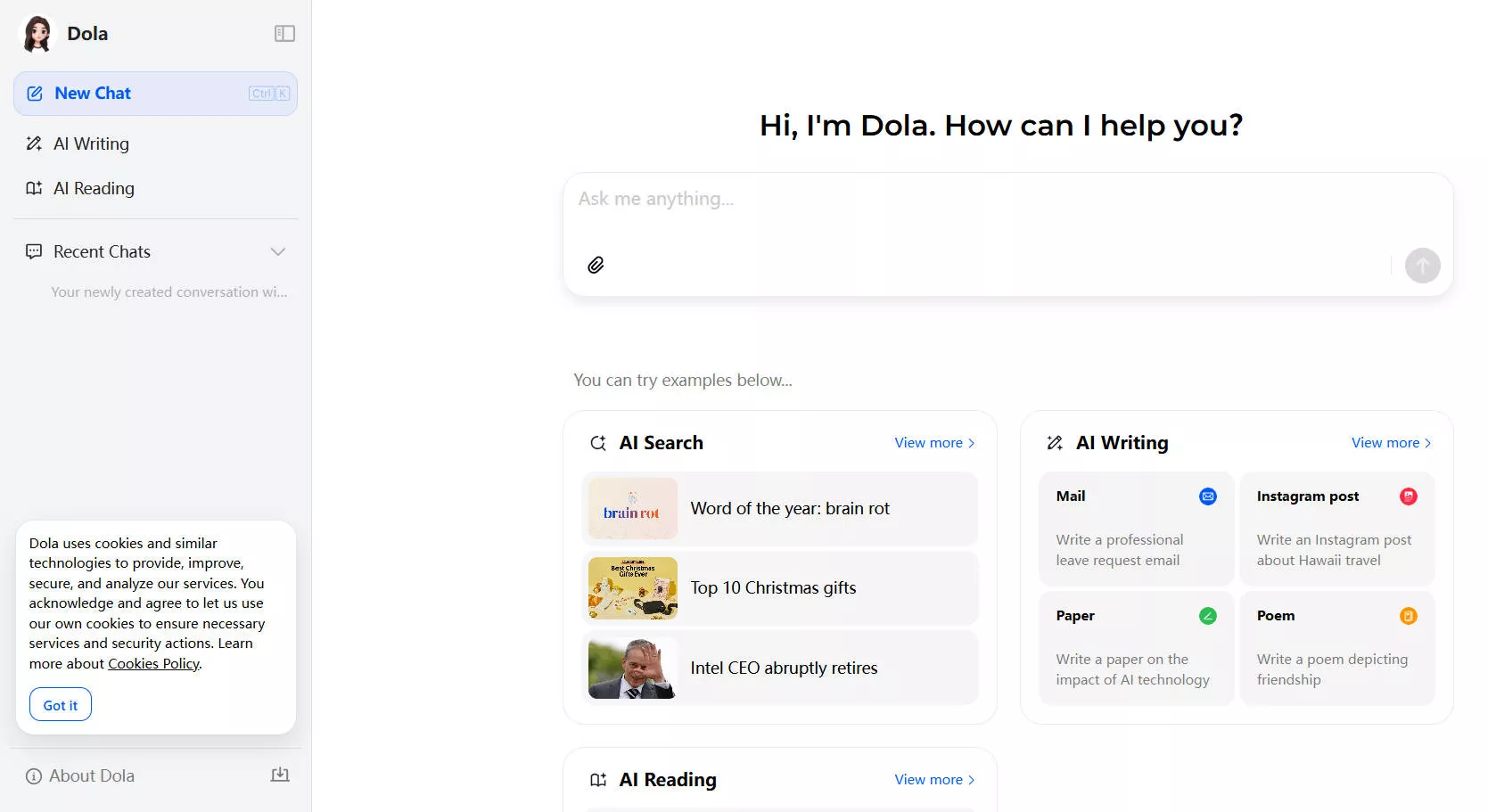Click the export icon beside About Dola
1488x812 pixels.
[280, 775]
